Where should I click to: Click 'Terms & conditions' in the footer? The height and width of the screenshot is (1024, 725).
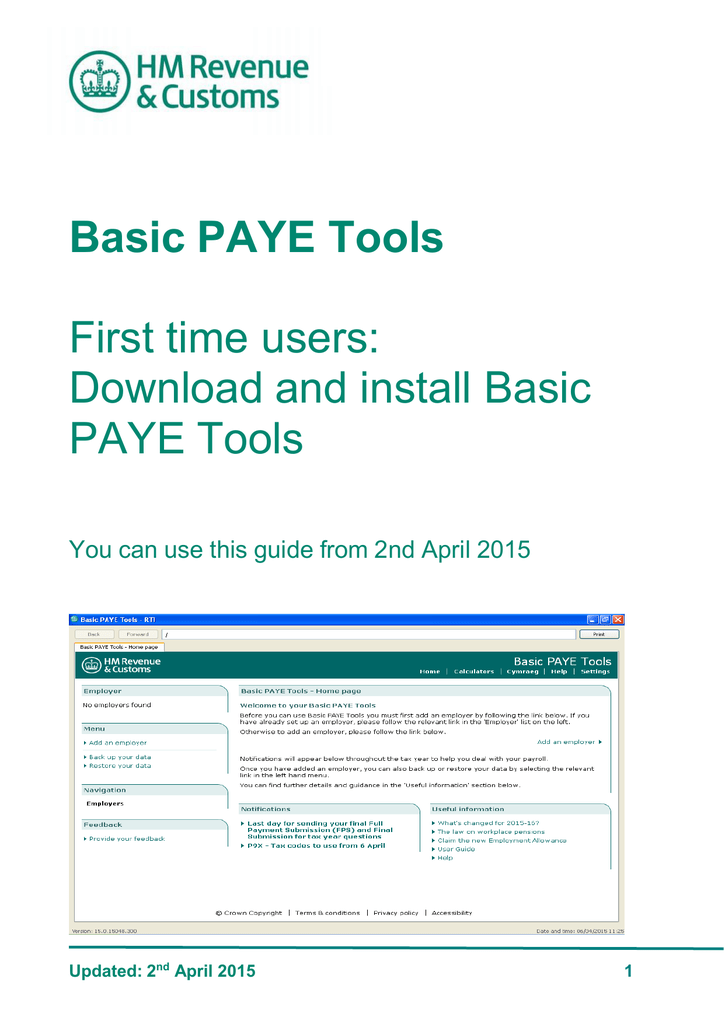tap(327, 913)
